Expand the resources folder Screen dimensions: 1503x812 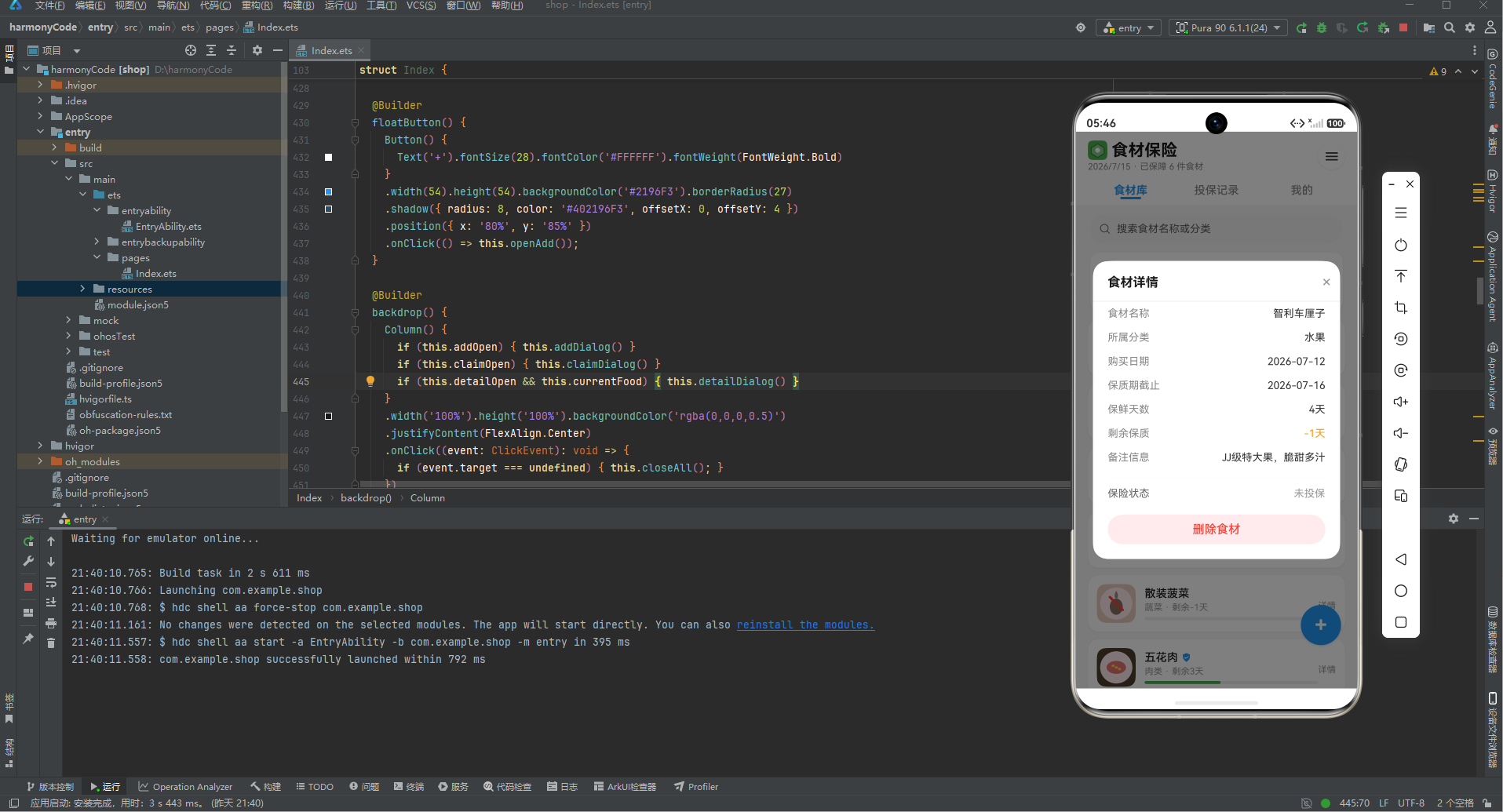tap(82, 289)
